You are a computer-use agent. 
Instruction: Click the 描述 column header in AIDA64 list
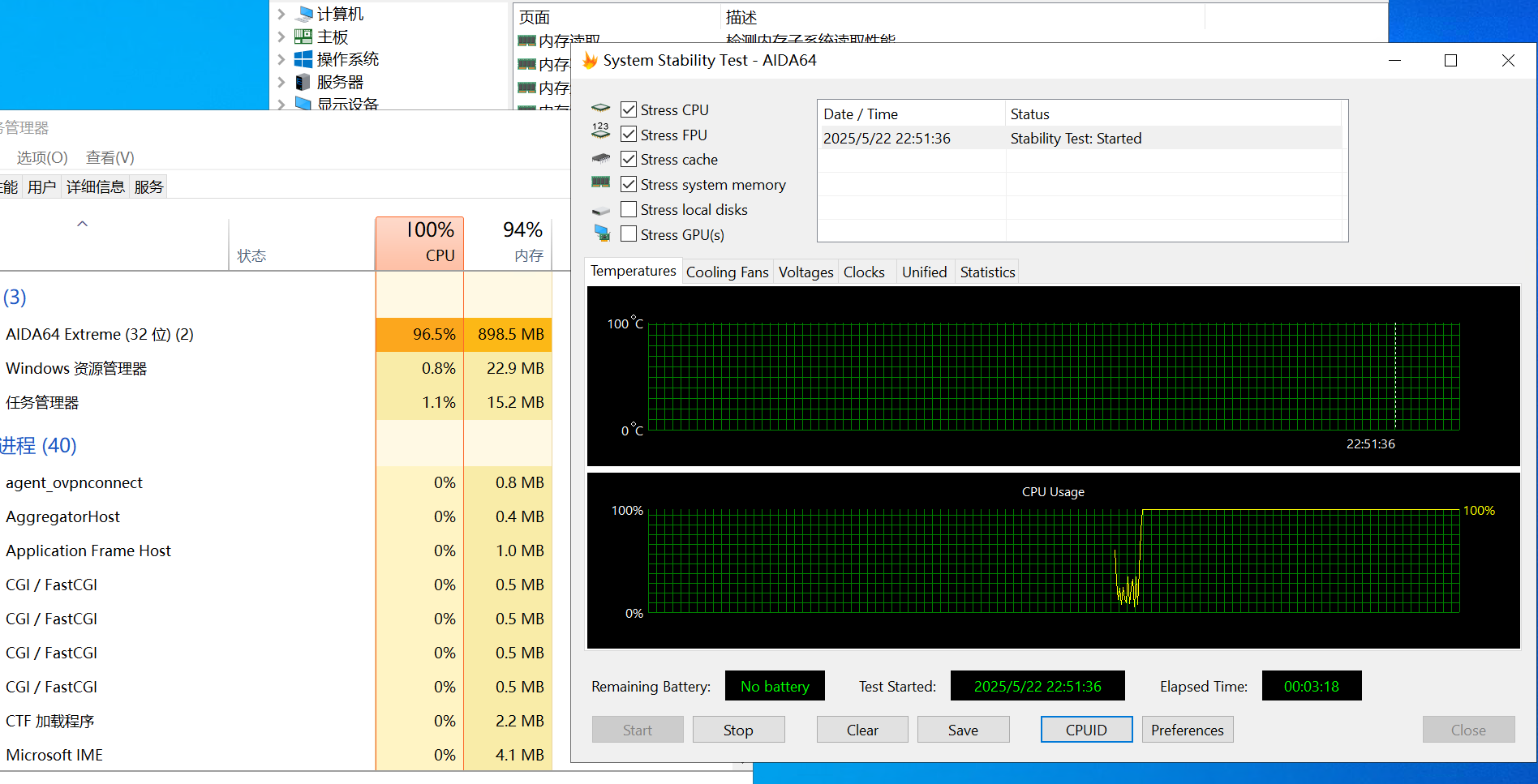point(963,17)
